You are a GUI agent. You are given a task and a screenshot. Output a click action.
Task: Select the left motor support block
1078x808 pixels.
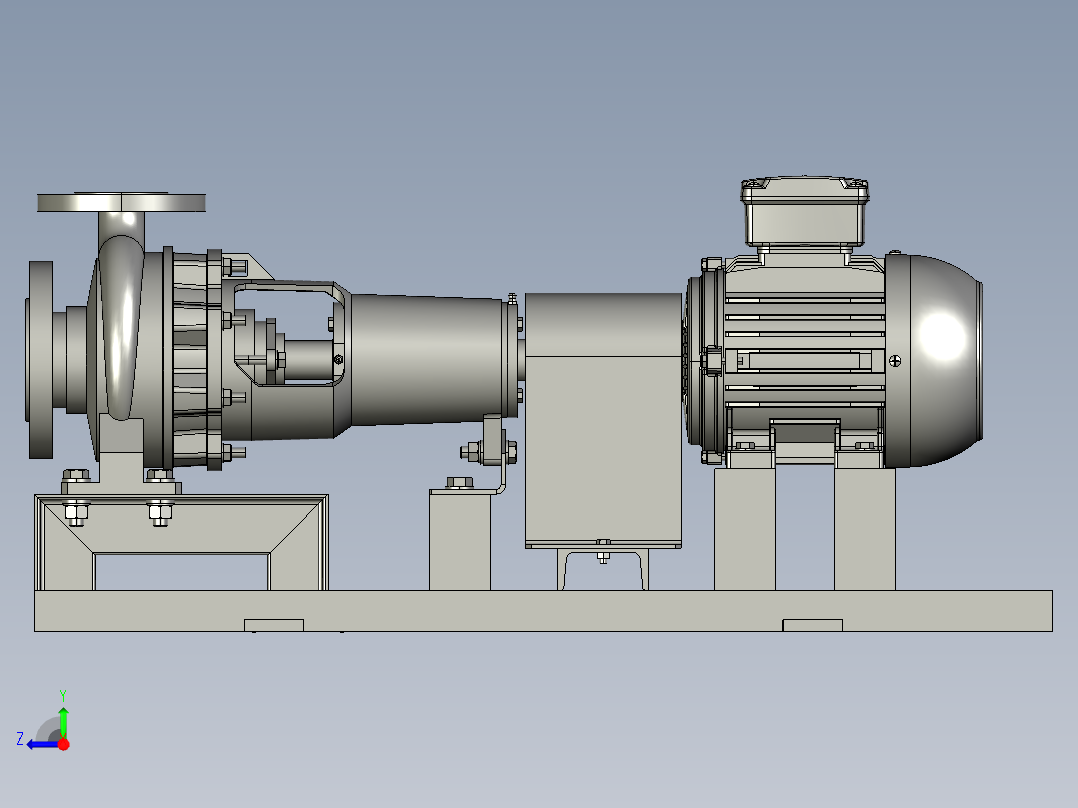745,529
